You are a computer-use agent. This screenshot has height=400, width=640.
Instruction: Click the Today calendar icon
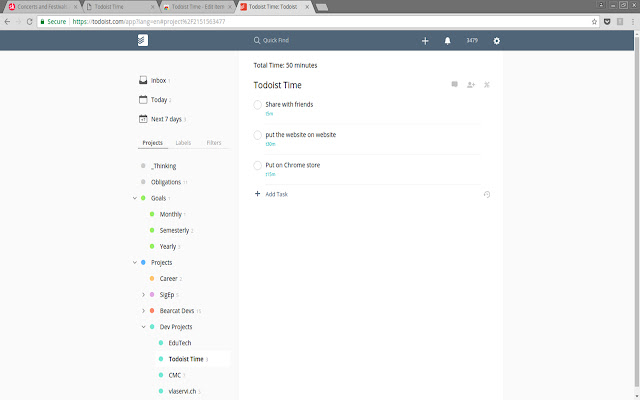click(x=143, y=100)
